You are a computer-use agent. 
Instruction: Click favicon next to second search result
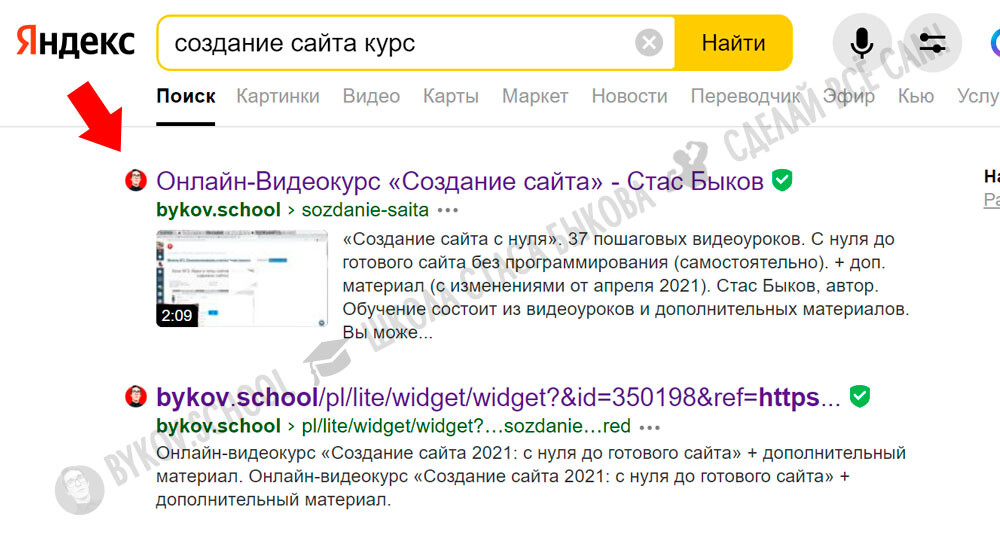click(x=135, y=397)
